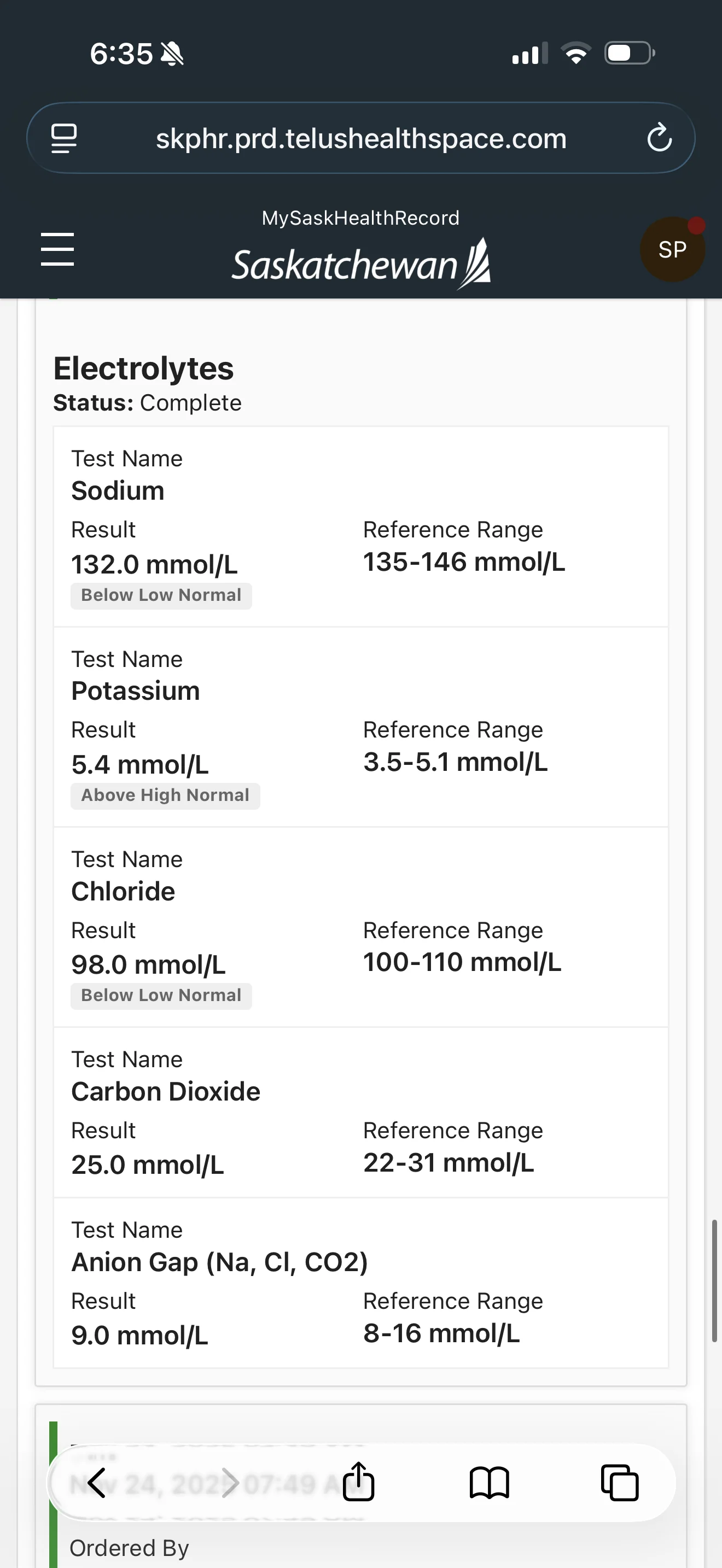Screen dimensions: 722x1568
Task: Click the 22-31 mmol/L reference range
Action: pyautogui.click(x=449, y=1163)
